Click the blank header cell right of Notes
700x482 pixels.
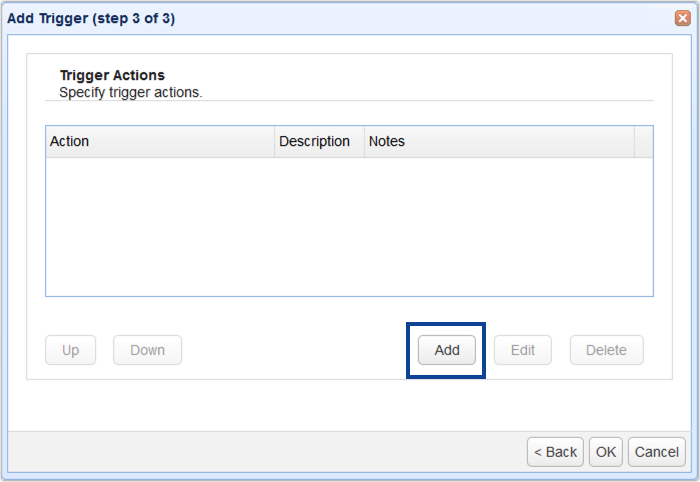click(643, 142)
